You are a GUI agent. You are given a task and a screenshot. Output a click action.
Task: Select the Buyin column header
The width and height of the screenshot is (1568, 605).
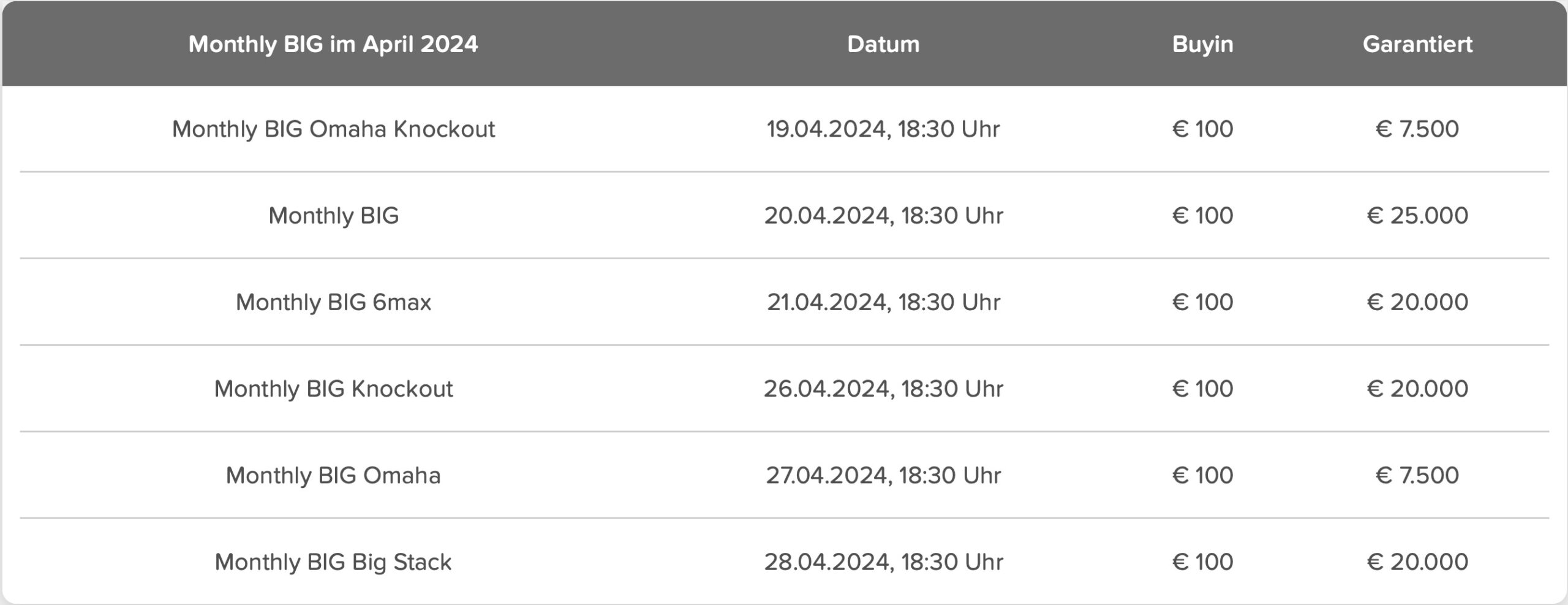coord(1202,44)
